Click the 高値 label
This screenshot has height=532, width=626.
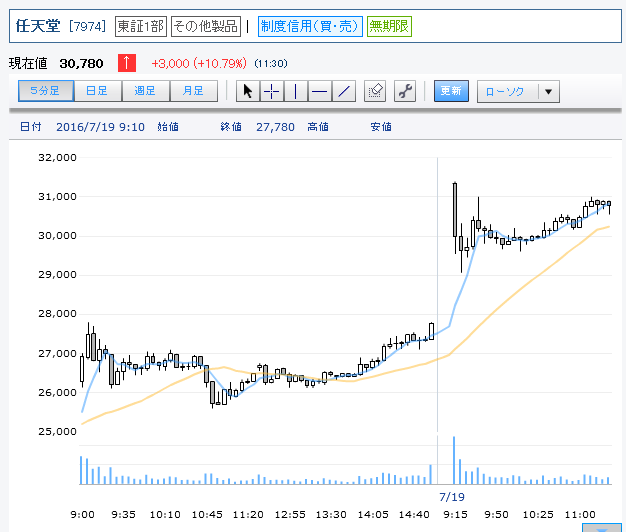tap(318, 127)
